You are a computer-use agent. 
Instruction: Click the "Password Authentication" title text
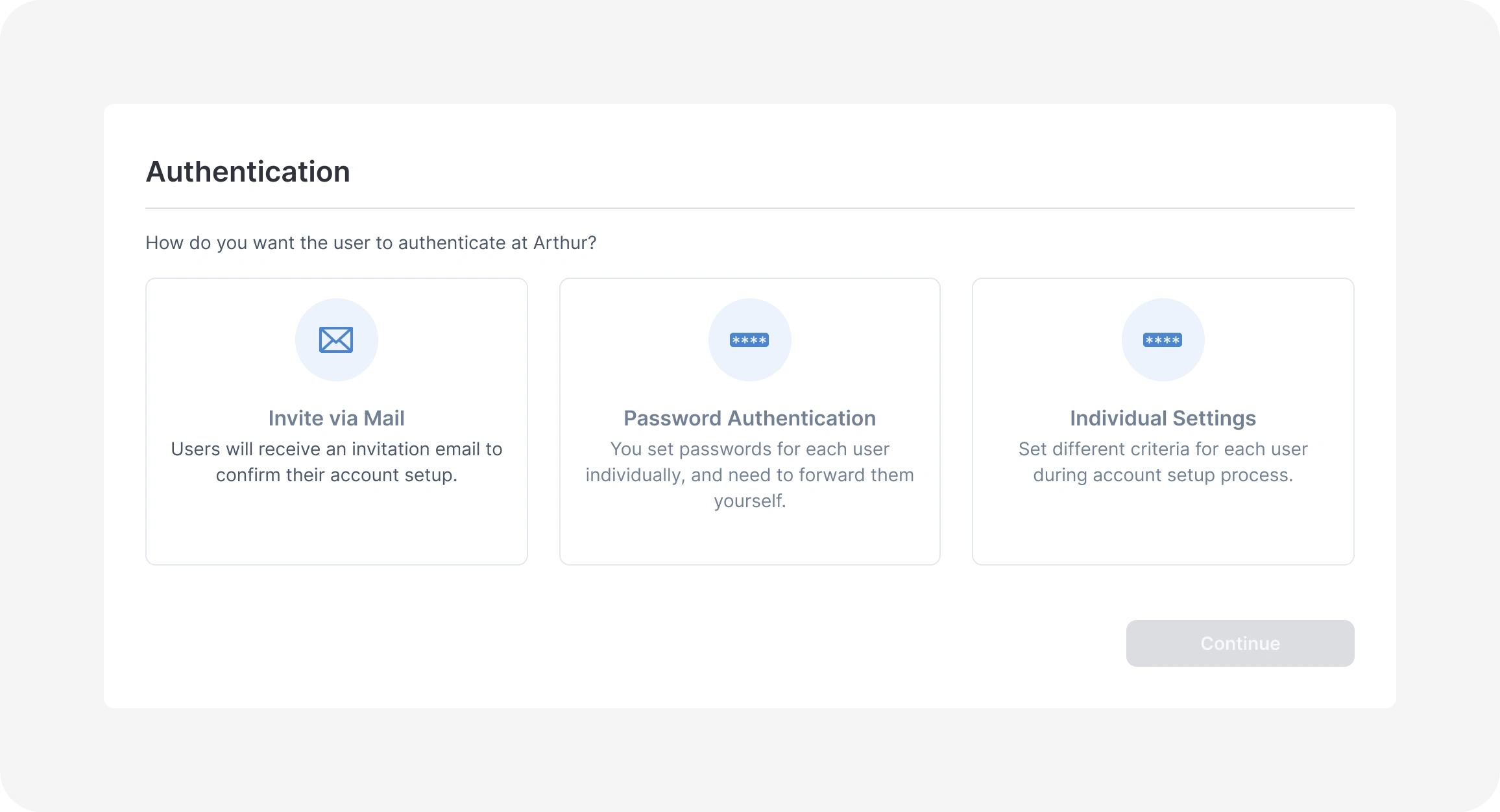[x=749, y=418]
